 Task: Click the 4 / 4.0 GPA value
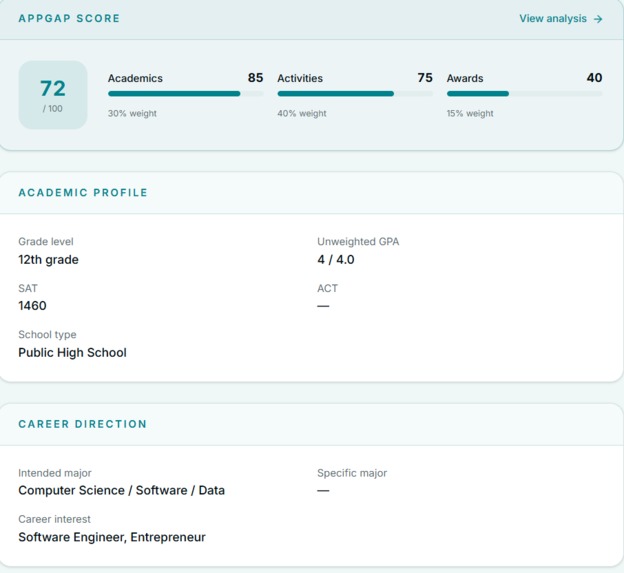point(336,259)
